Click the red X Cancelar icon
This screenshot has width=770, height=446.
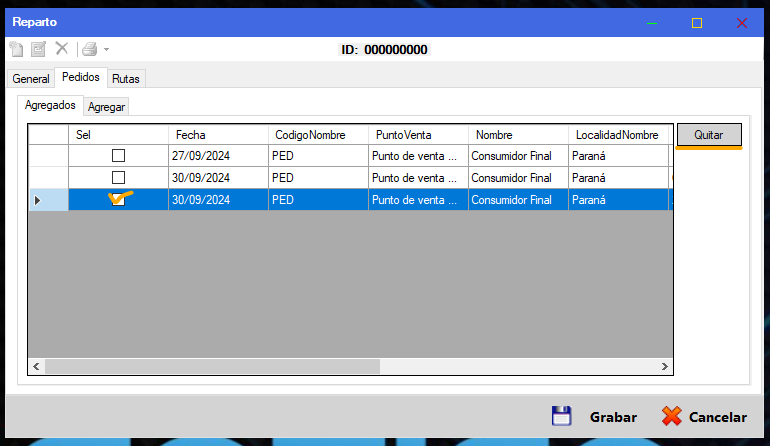672,417
